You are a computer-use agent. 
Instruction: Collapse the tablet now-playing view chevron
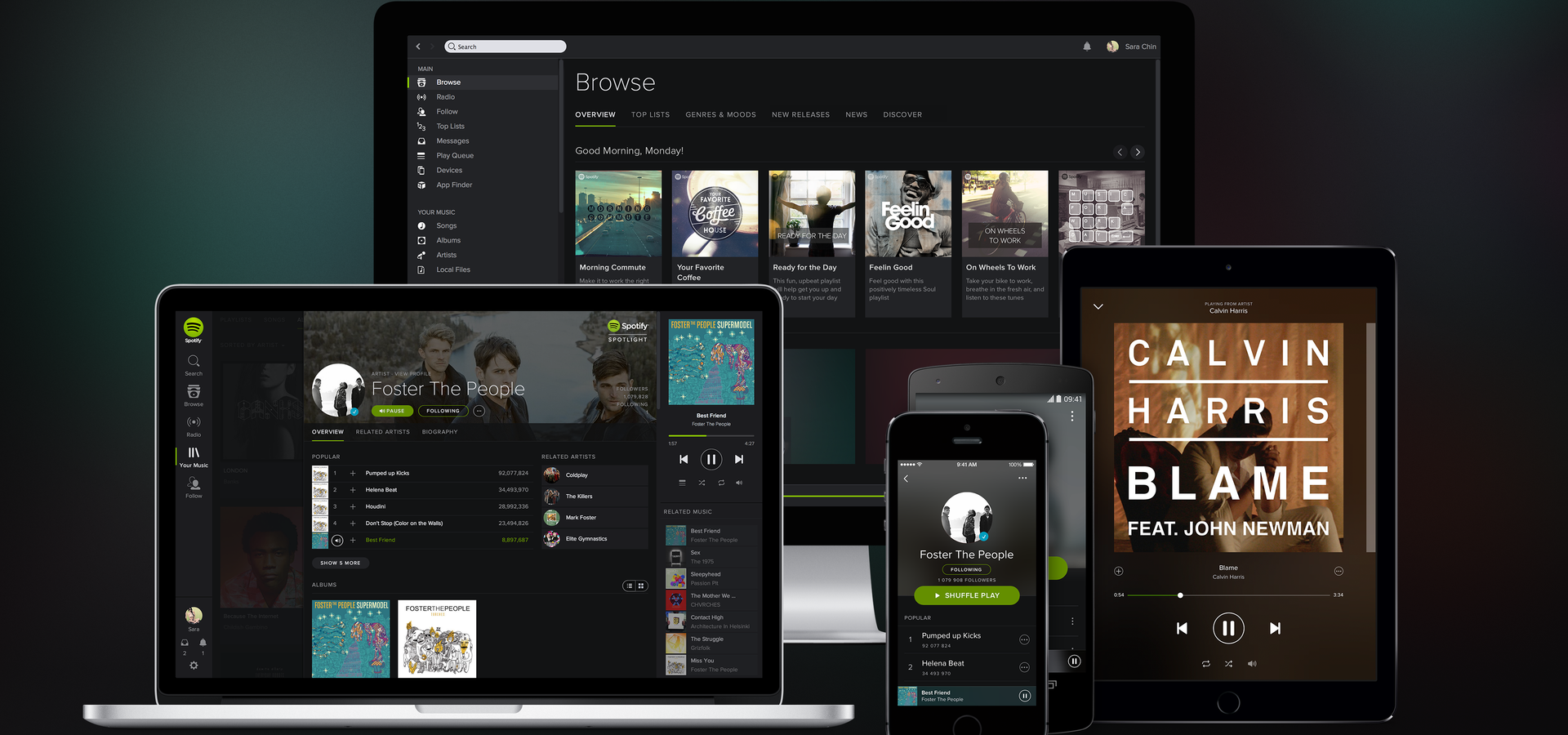click(x=1098, y=307)
